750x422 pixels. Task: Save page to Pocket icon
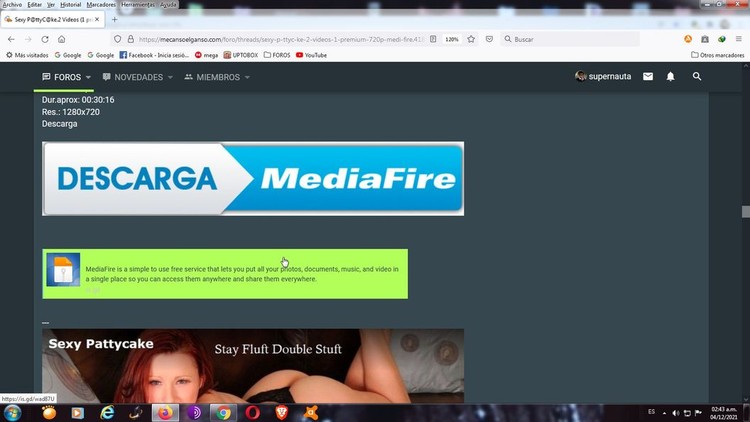tap(489, 39)
